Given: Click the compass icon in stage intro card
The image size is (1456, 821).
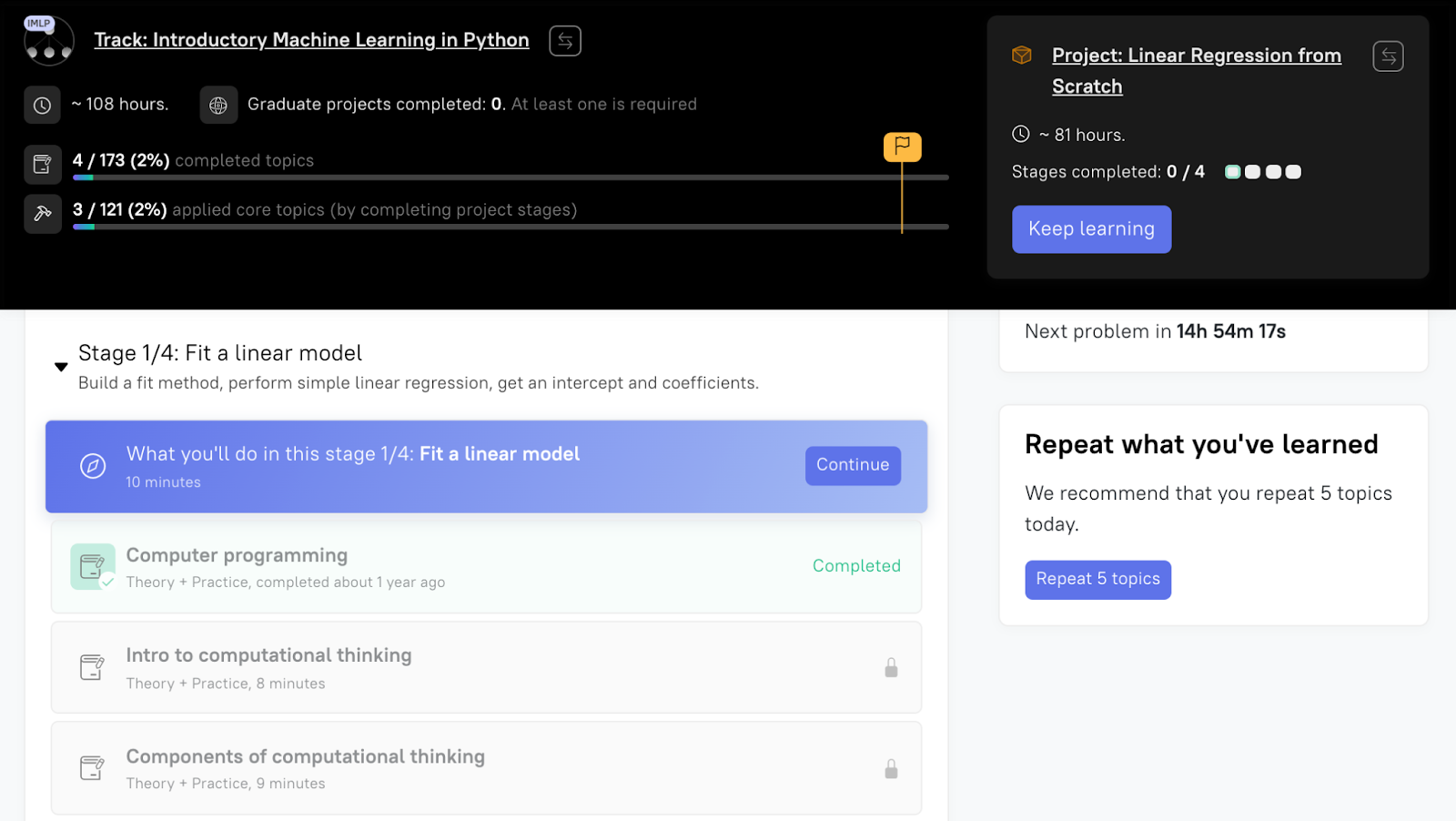Looking at the screenshot, I should [93, 466].
